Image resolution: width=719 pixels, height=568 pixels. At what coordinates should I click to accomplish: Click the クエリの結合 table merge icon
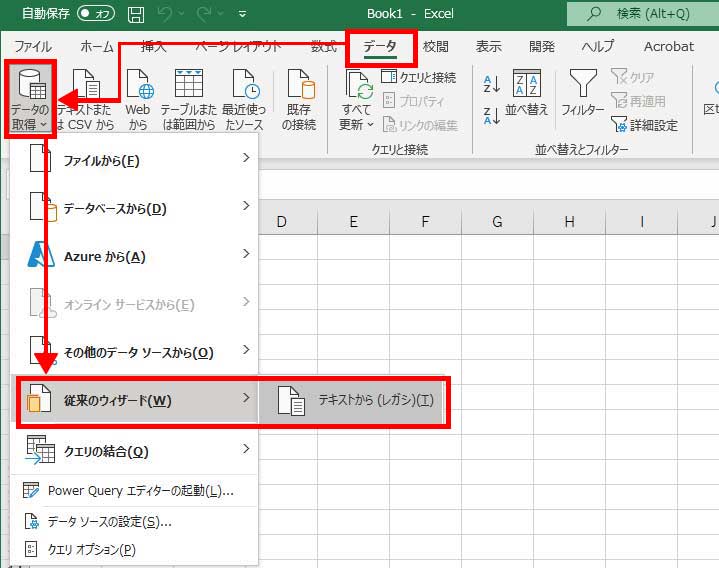[x=40, y=450]
